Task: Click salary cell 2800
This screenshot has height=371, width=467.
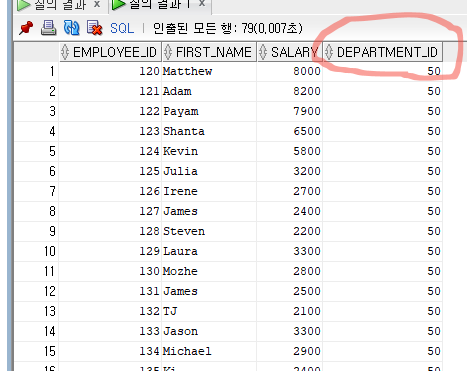Action: [x=289, y=271]
